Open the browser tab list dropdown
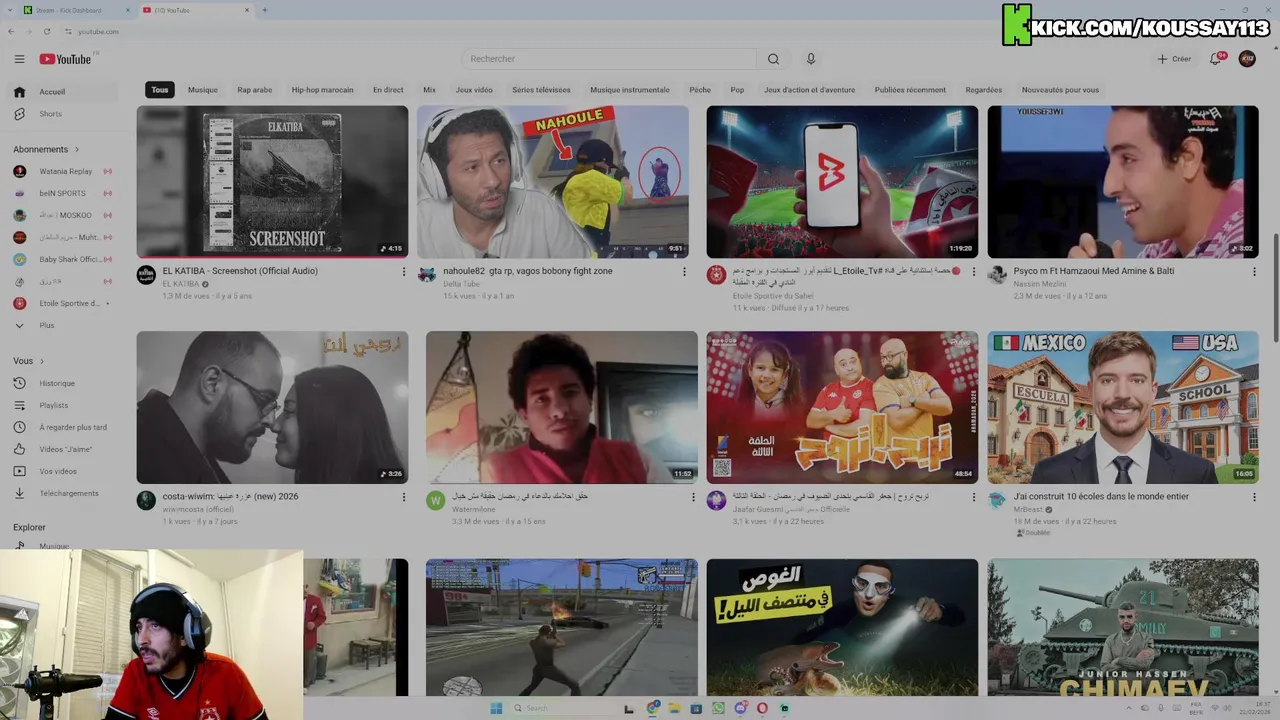 (x=11, y=10)
